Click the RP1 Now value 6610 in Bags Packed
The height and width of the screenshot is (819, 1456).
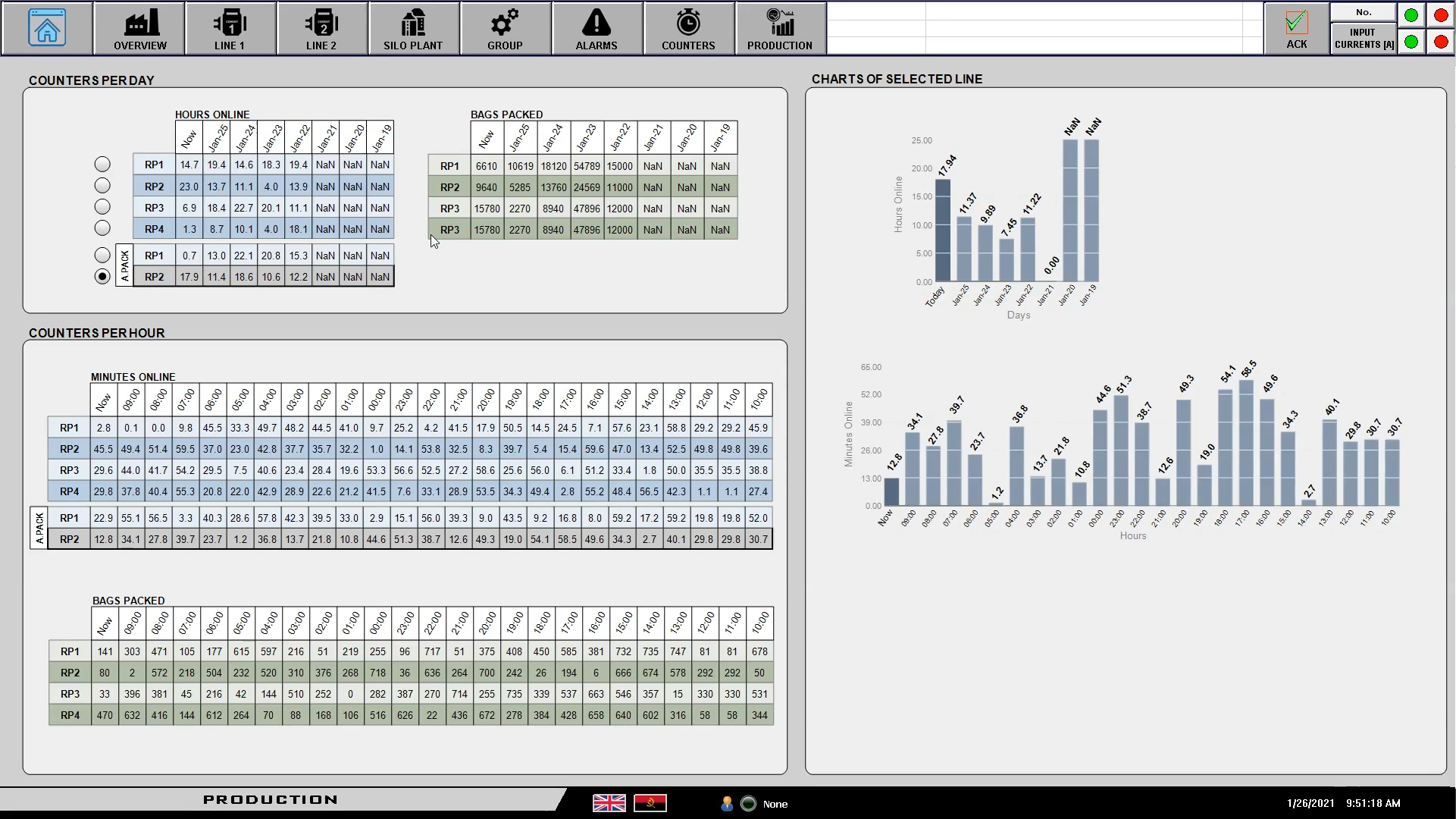tap(487, 166)
